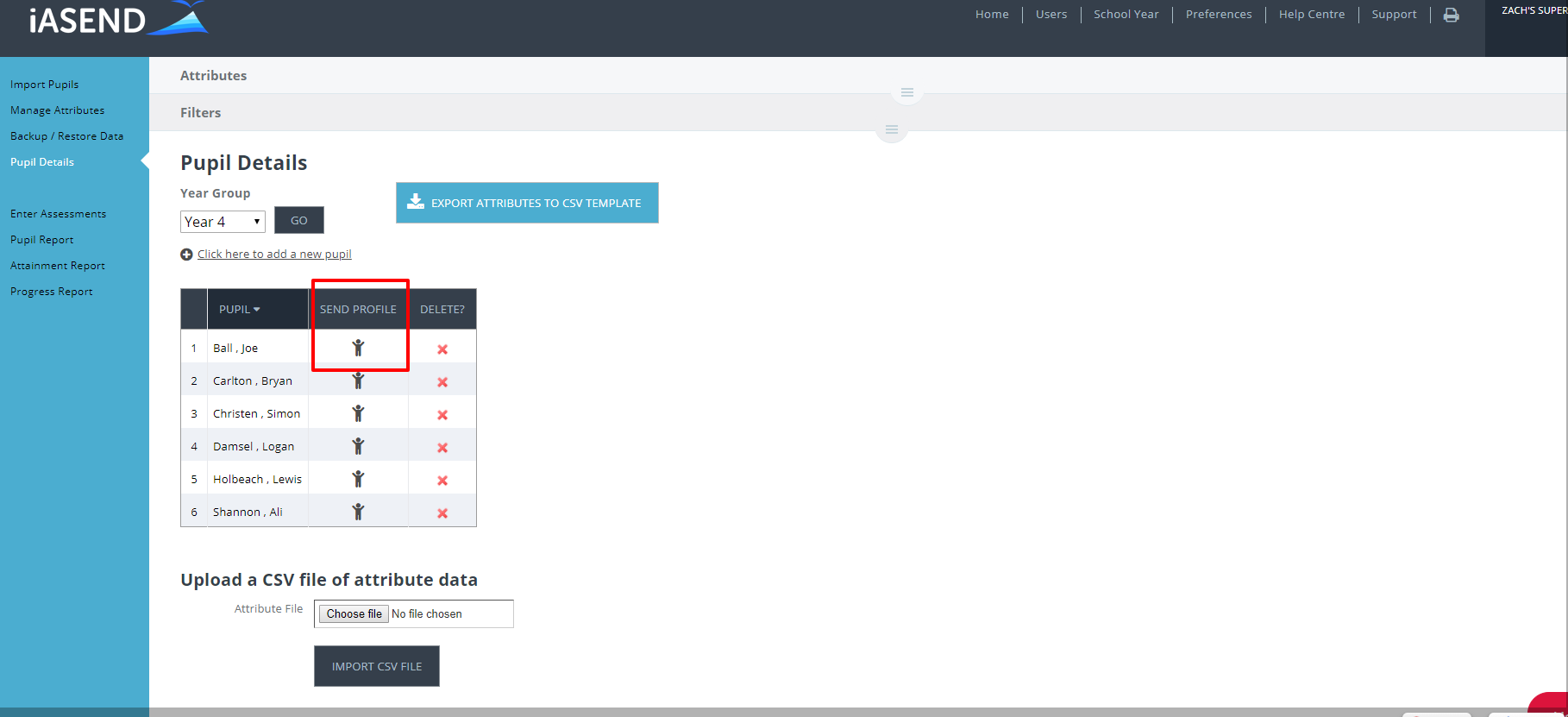
Task: Click the No file chosen text
Action: 427,614
